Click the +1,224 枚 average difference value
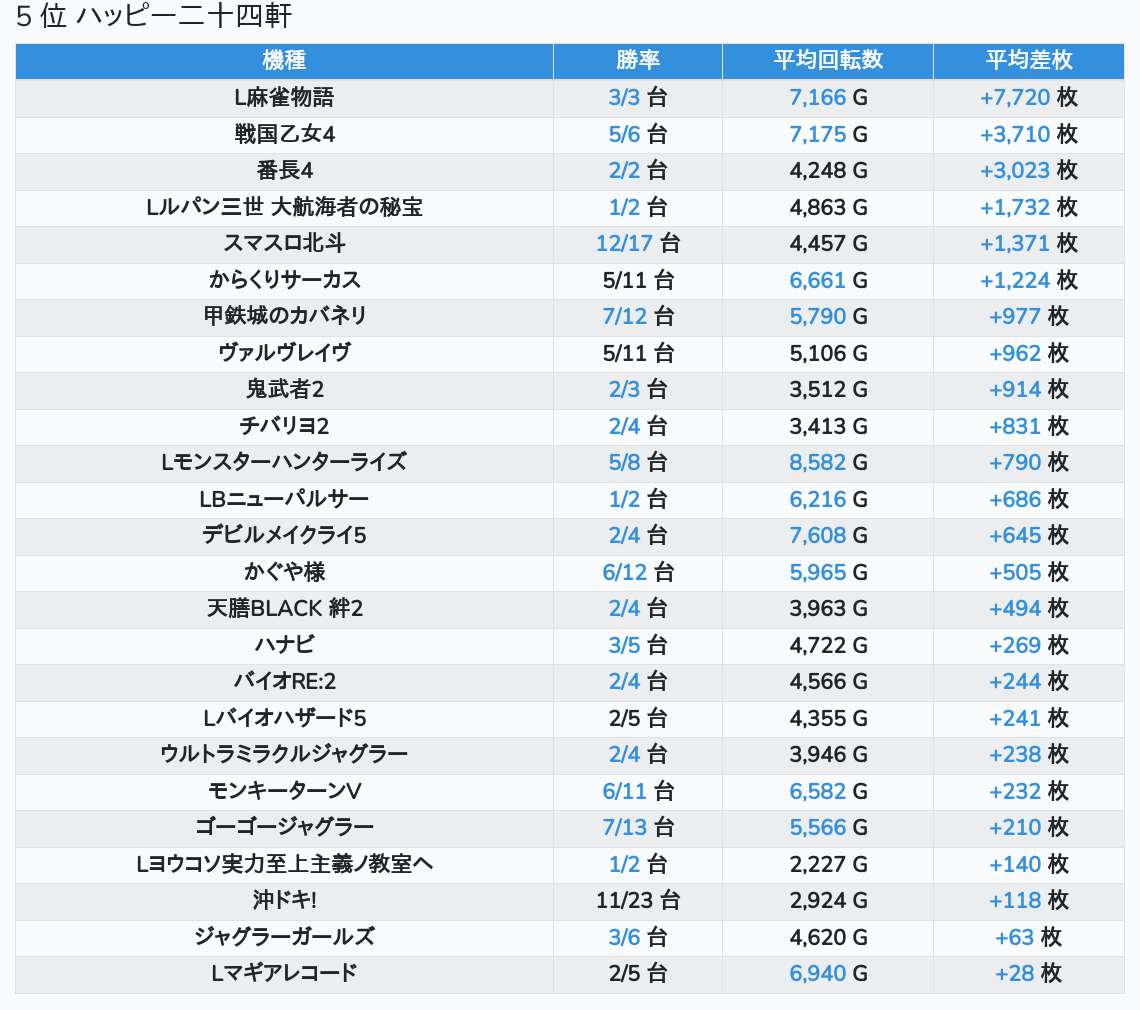Viewport: 1140px width, 1010px height. click(x=1029, y=280)
